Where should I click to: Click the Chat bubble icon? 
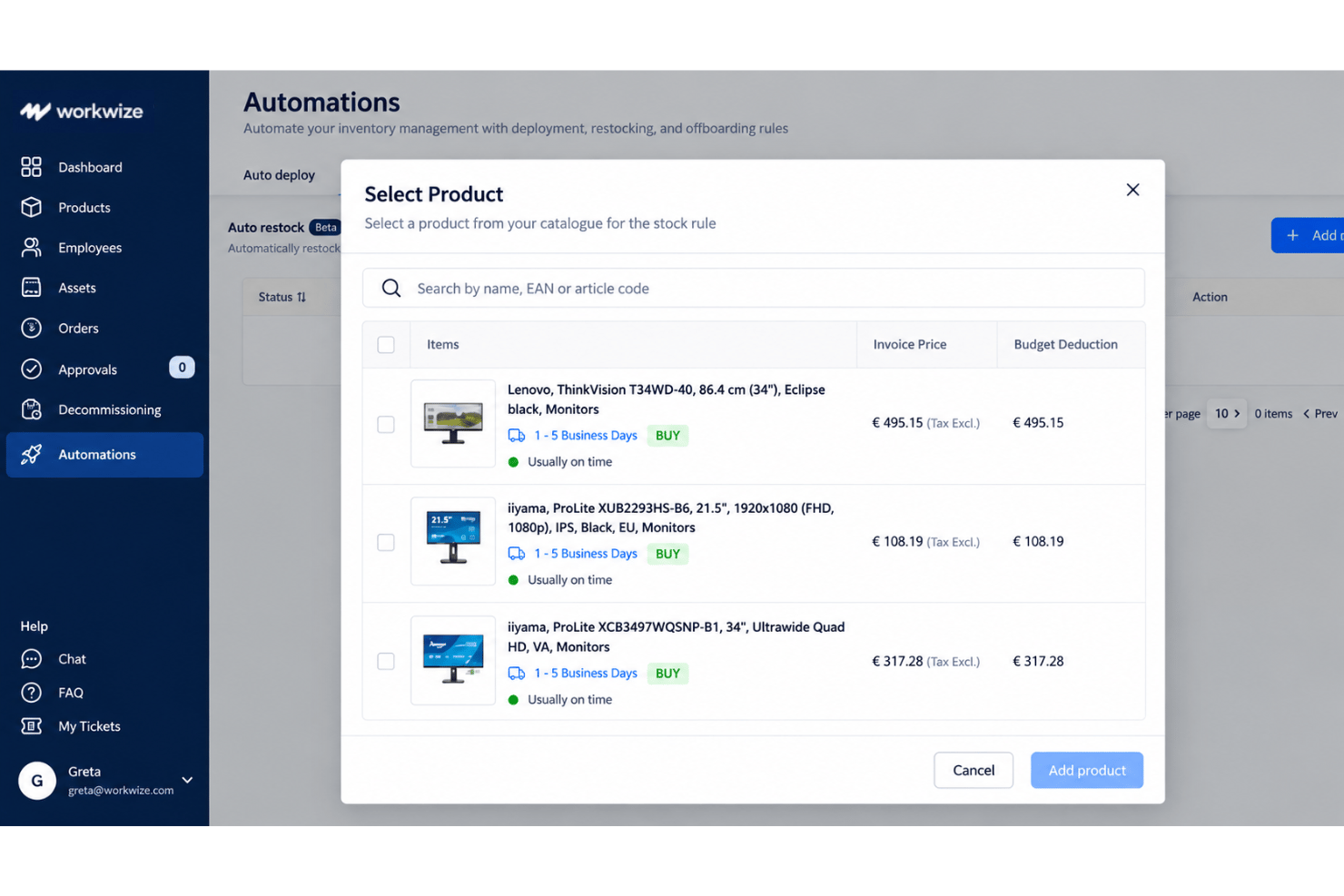(x=31, y=659)
